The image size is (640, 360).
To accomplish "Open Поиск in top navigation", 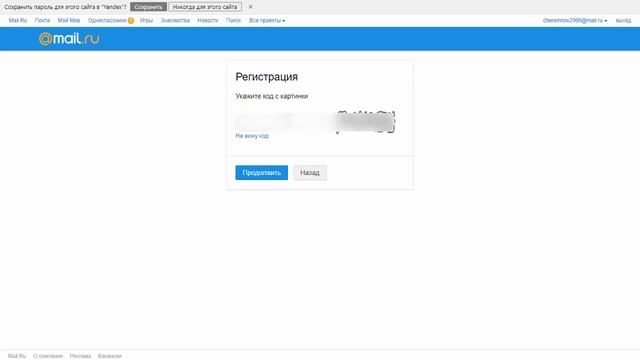I will [233, 20].
